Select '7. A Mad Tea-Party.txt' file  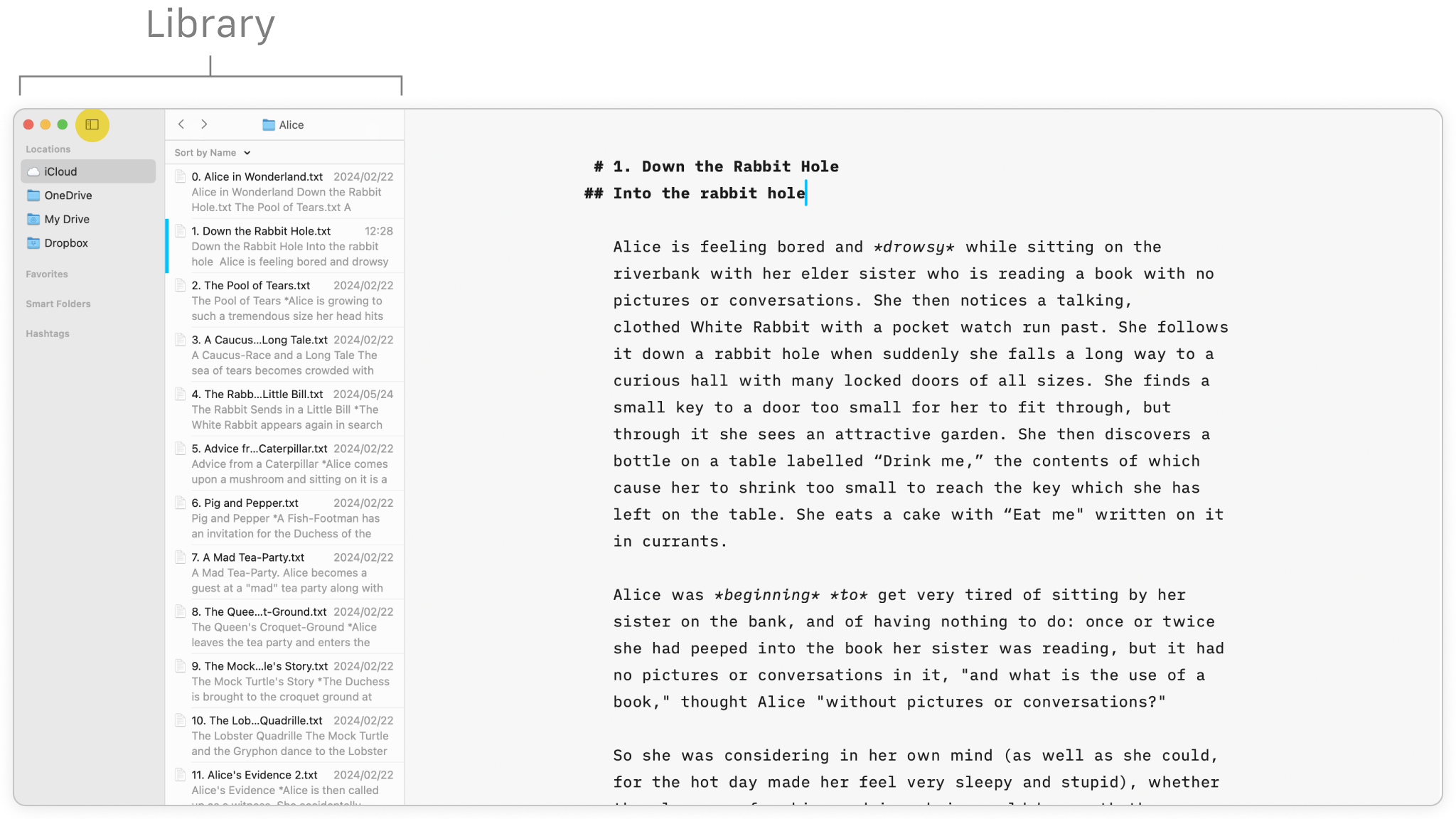click(x=254, y=557)
